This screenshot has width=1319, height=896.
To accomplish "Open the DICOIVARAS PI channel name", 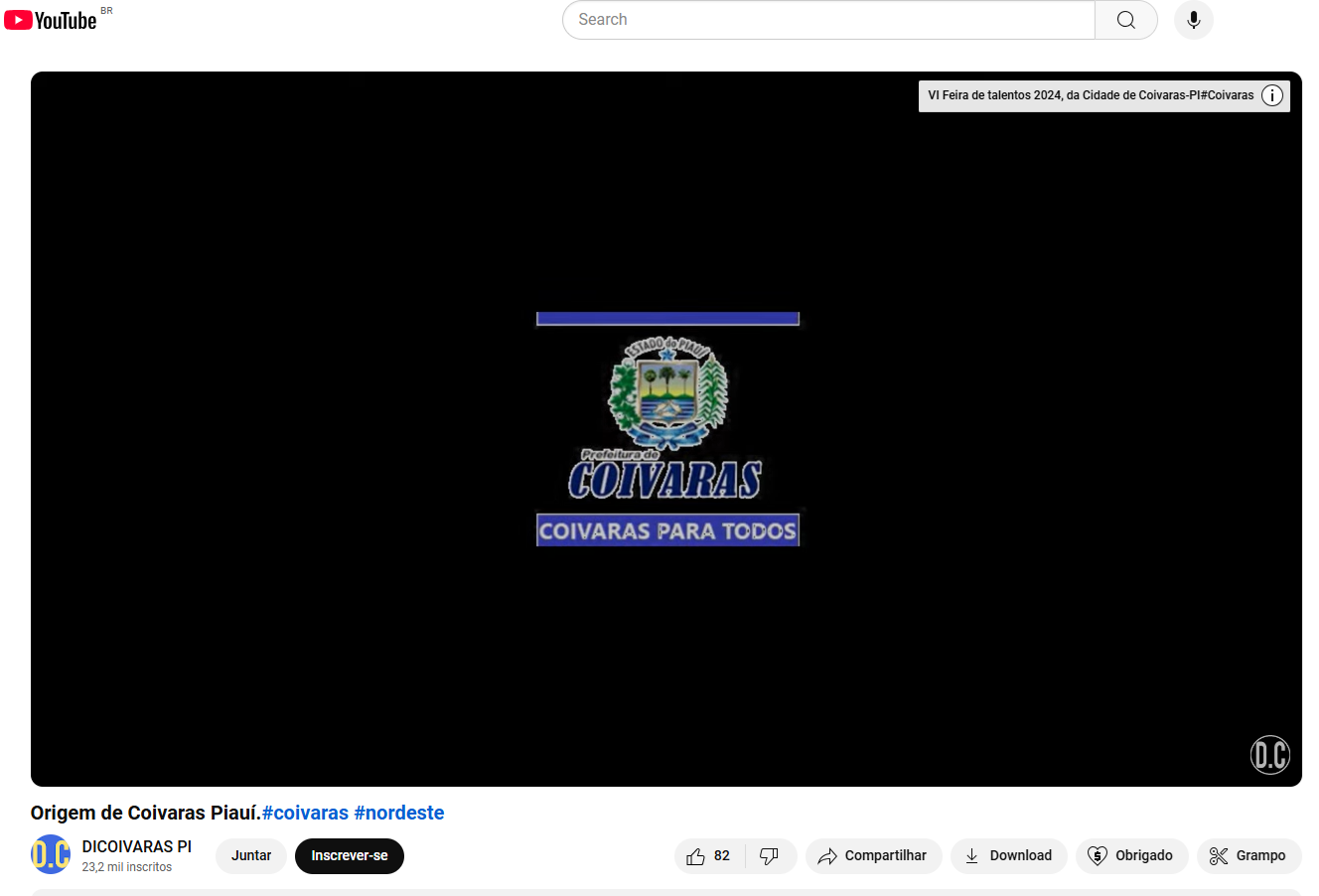I will [x=137, y=846].
